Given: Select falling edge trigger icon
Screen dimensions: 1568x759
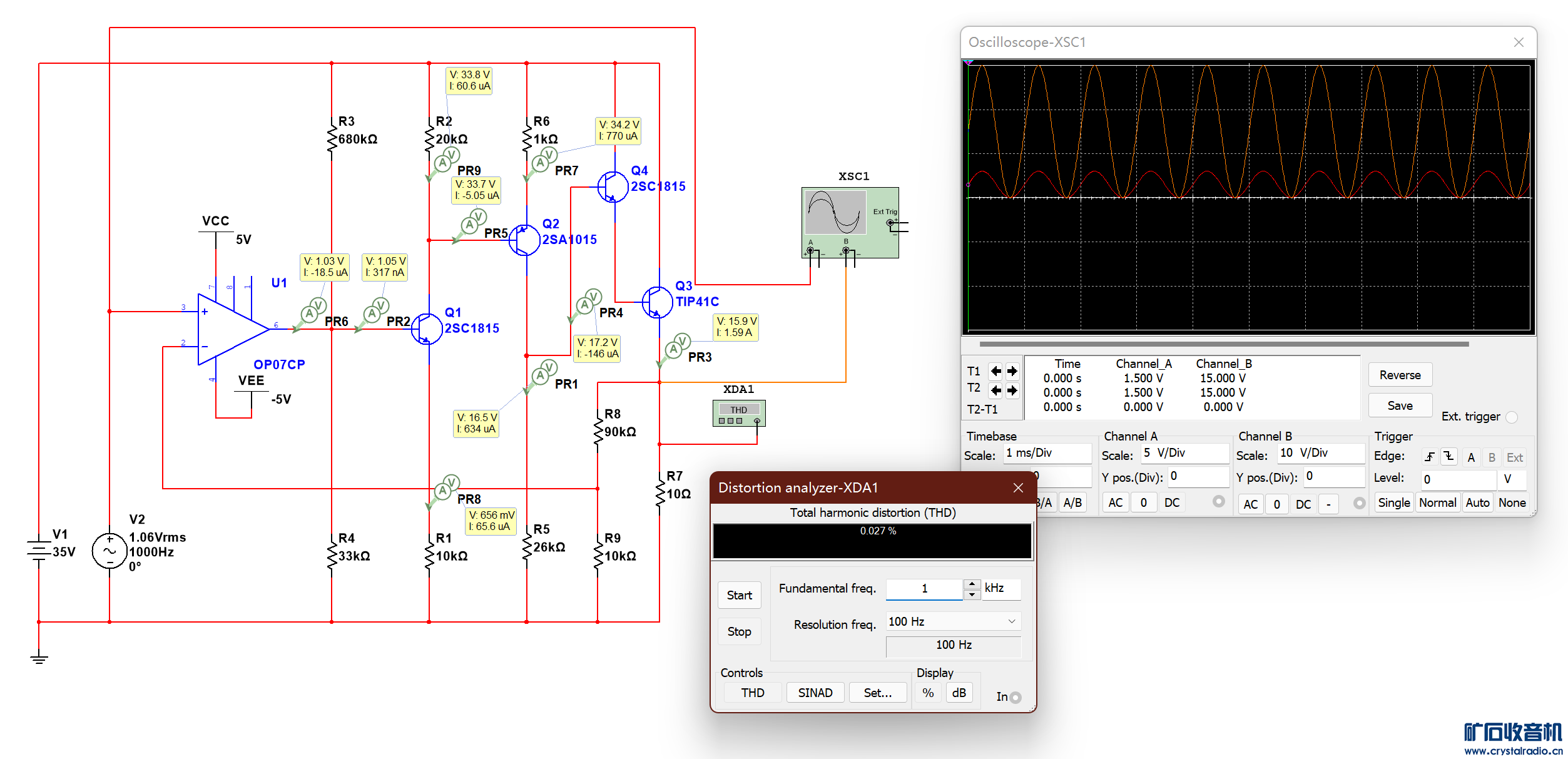Looking at the screenshot, I should pyautogui.click(x=1448, y=457).
